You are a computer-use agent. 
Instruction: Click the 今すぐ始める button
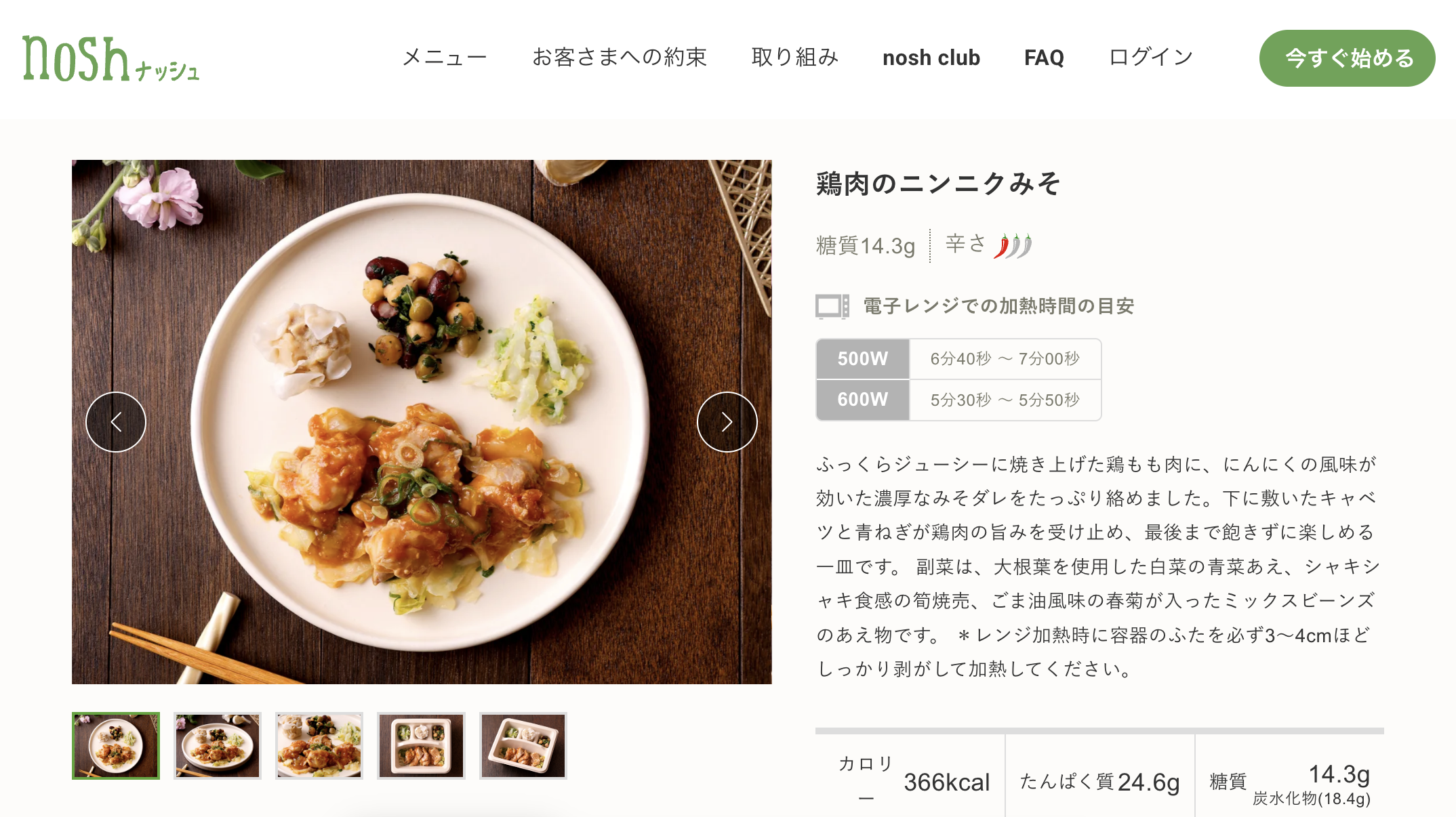point(1347,58)
